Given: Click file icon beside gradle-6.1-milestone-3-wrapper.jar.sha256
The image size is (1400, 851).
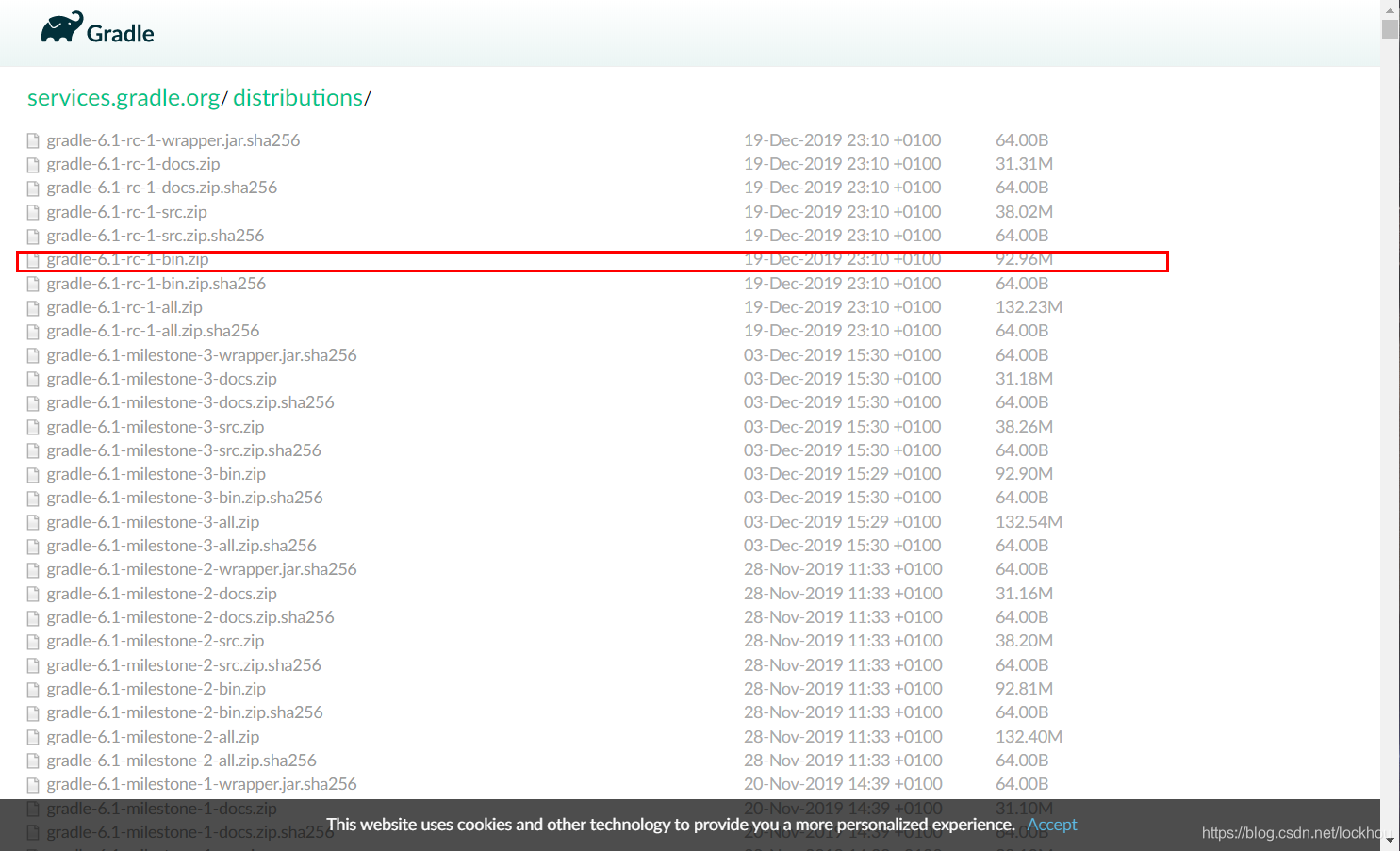Looking at the screenshot, I should [x=33, y=356].
